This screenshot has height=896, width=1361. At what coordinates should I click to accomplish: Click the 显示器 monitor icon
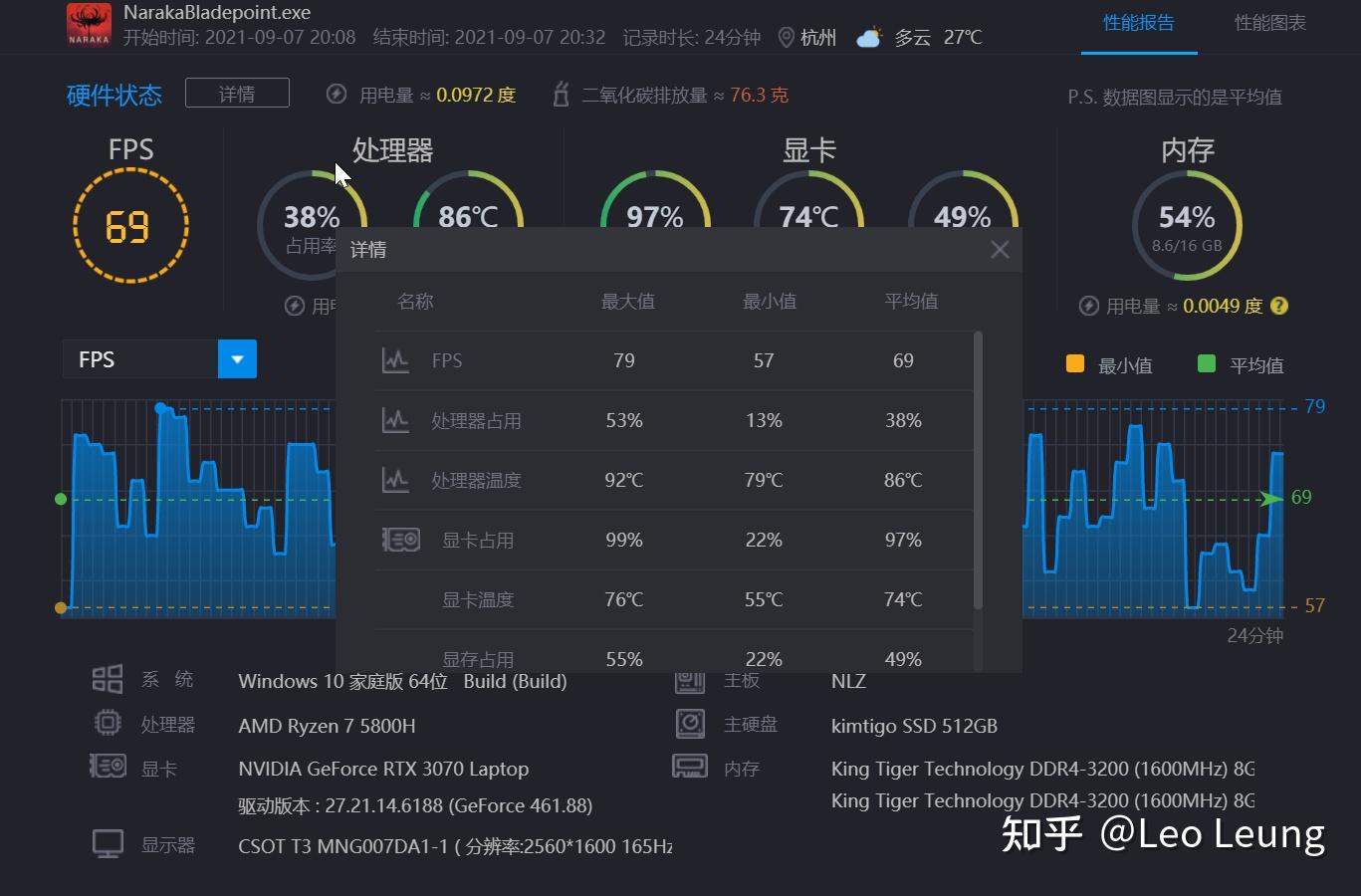click(108, 844)
